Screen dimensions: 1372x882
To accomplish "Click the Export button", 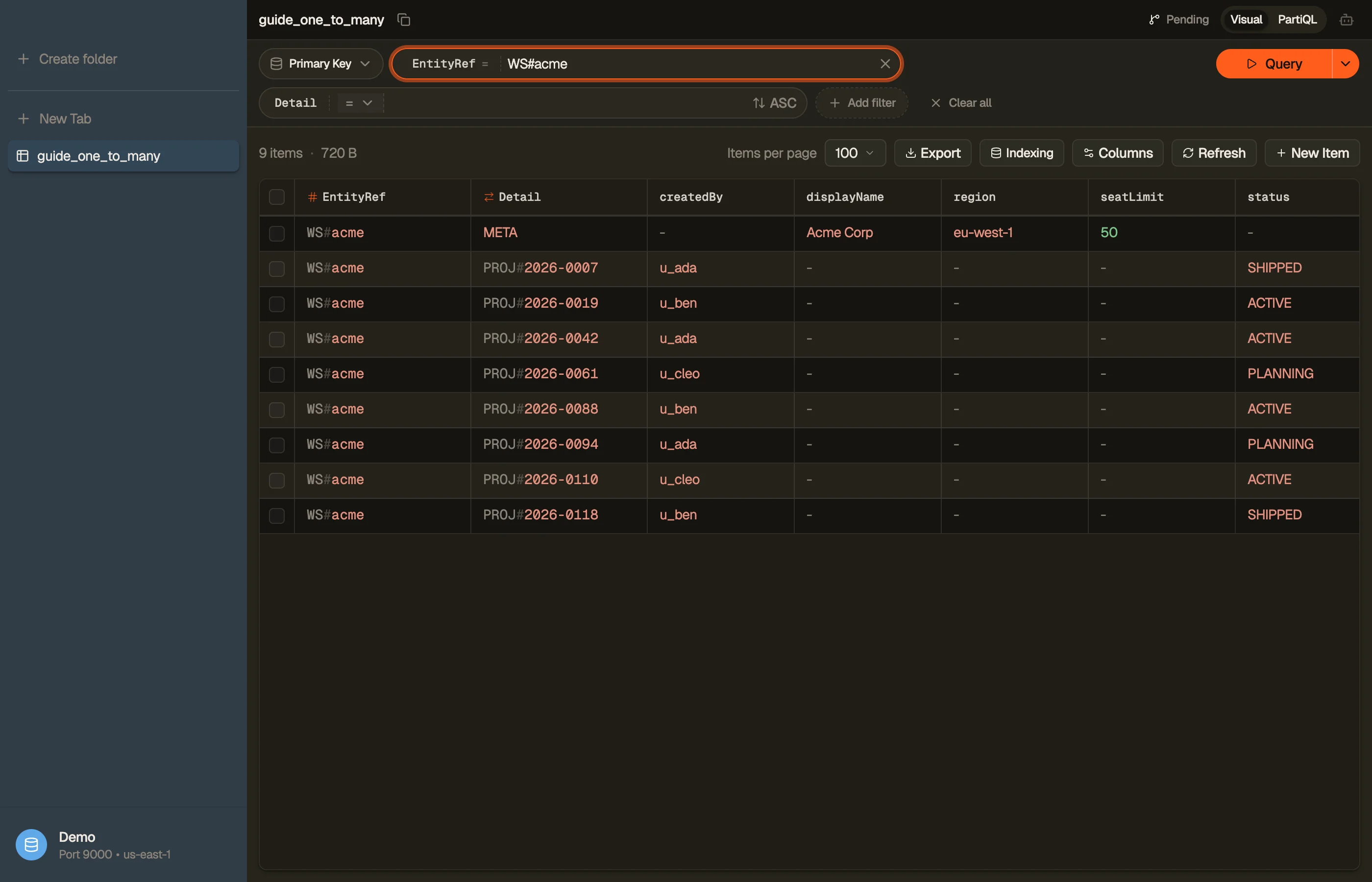I will point(933,153).
